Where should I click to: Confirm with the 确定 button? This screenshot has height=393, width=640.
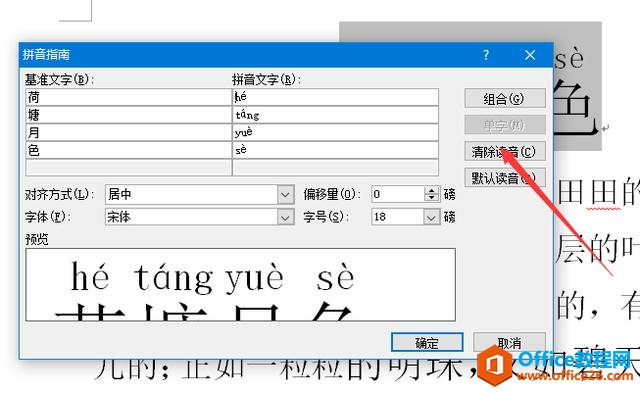coord(427,342)
